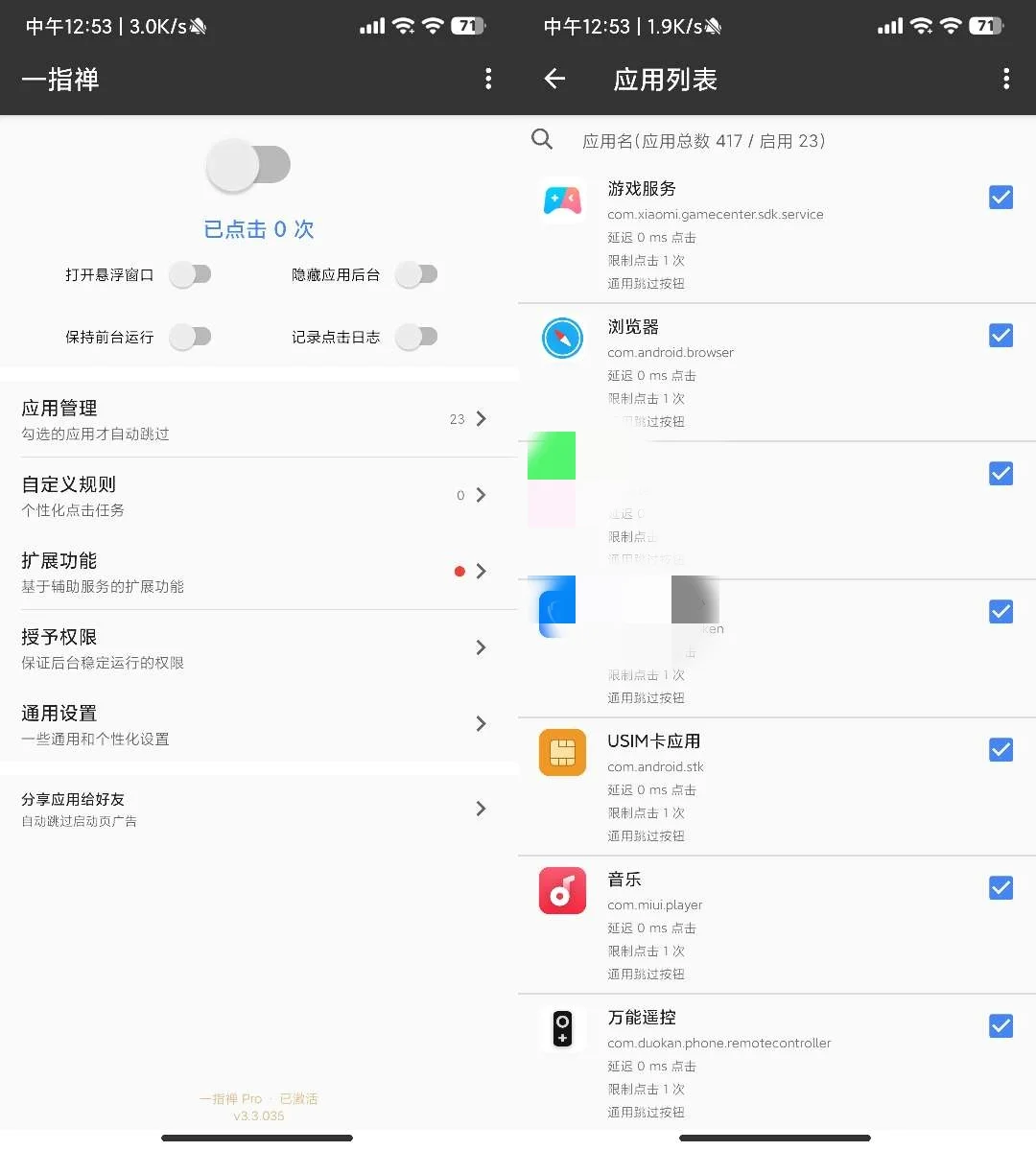Open the three-dot menu on the 应用列表 page
Image resolution: width=1036 pixels, height=1151 pixels.
(x=1005, y=80)
